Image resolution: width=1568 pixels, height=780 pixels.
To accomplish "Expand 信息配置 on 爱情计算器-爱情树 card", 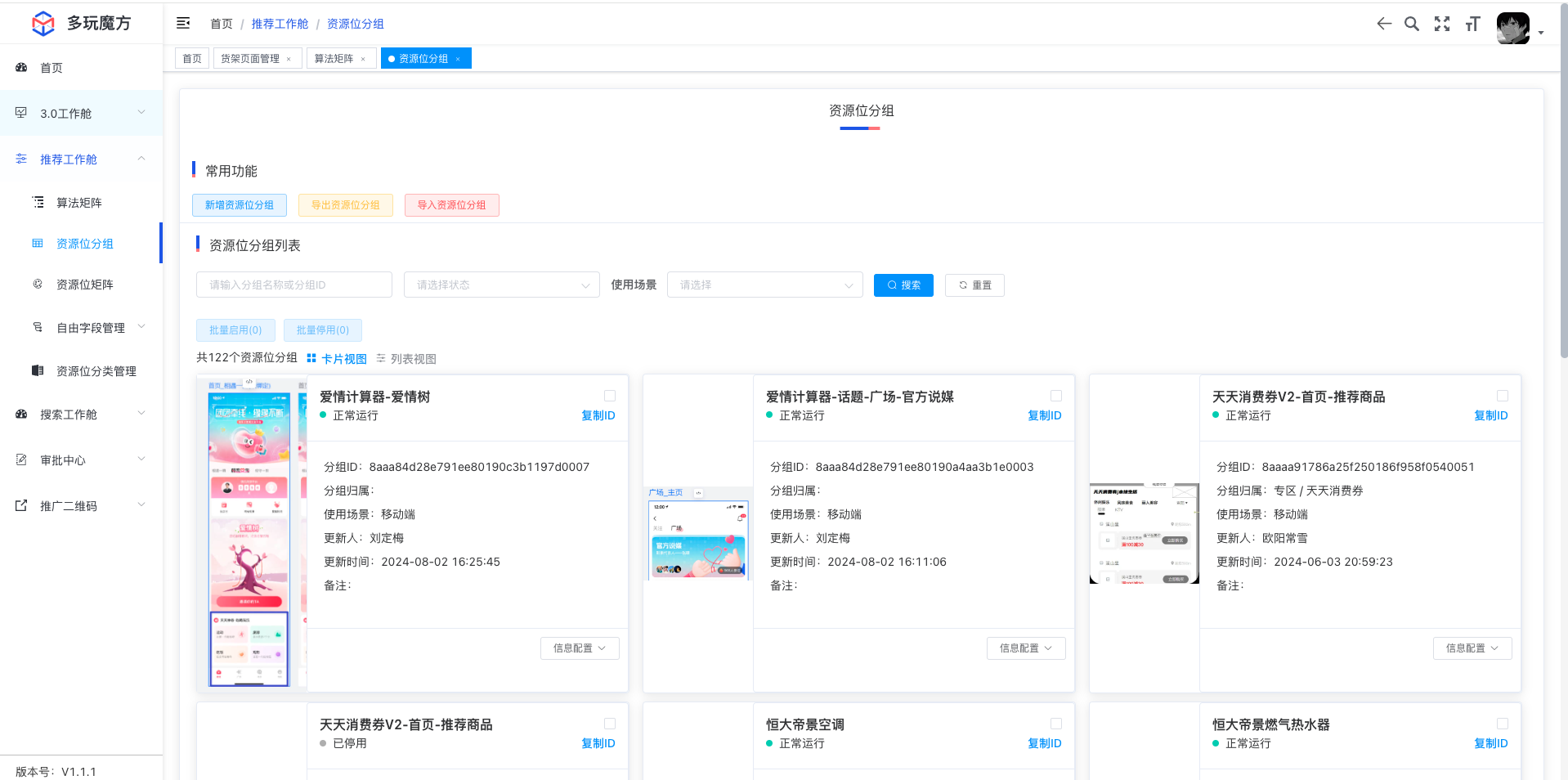I will (x=579, y=648).
